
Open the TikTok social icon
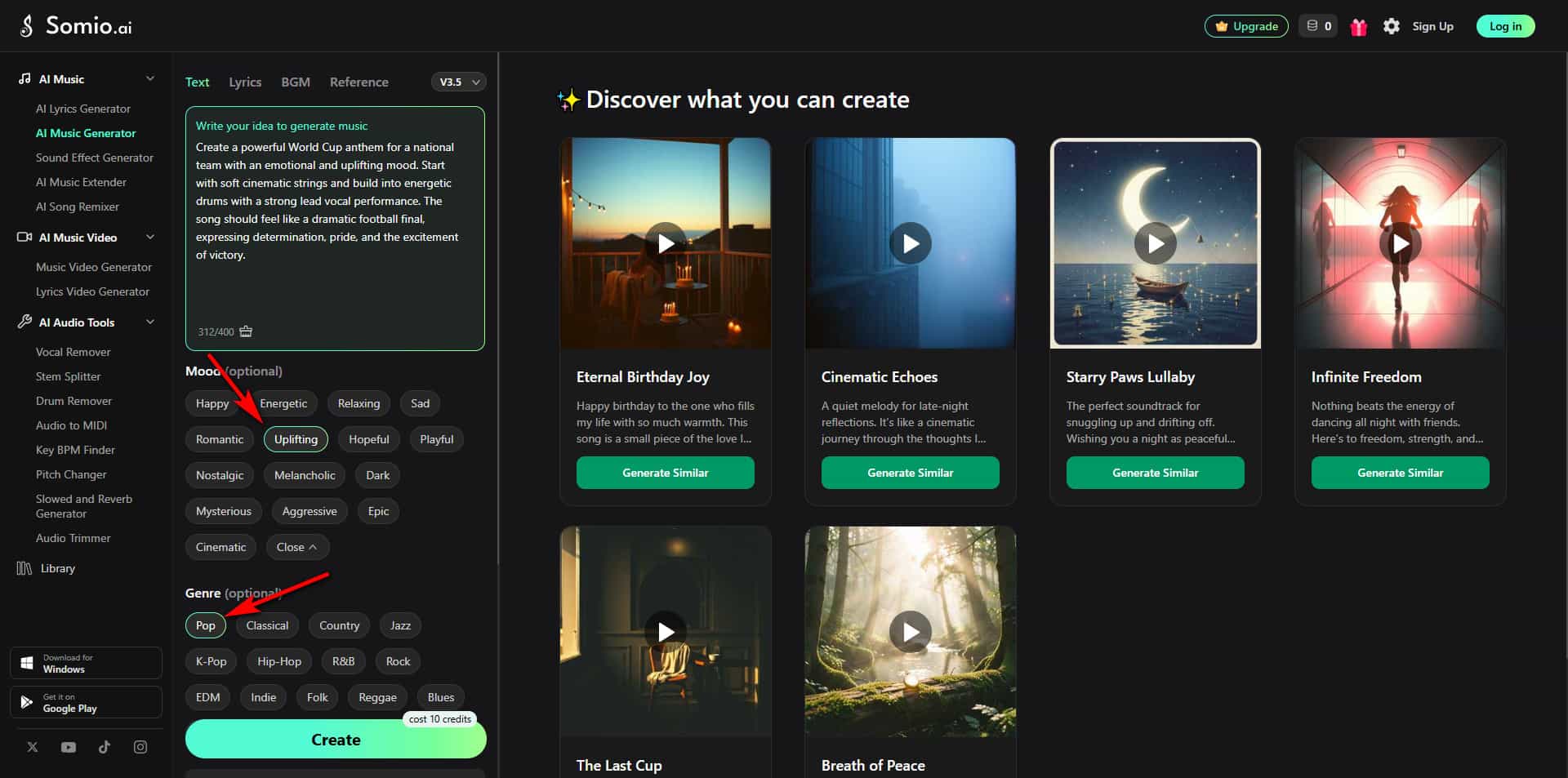pyautogui.click(x=105, y=747)
